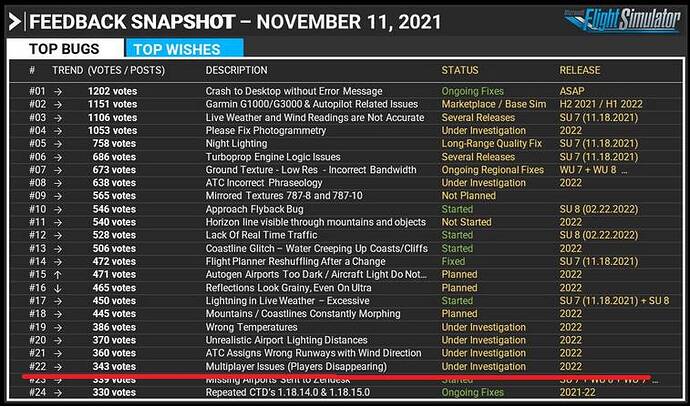Select 'Flight Planner Reshuffling After a Change'
The image size is (690, 407).
tap(295, 261)
